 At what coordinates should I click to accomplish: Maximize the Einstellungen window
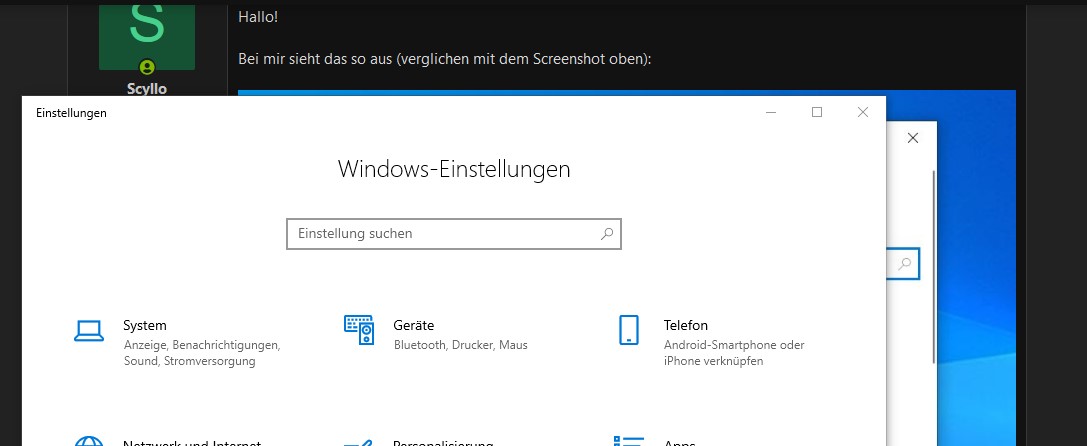point(817,112)
